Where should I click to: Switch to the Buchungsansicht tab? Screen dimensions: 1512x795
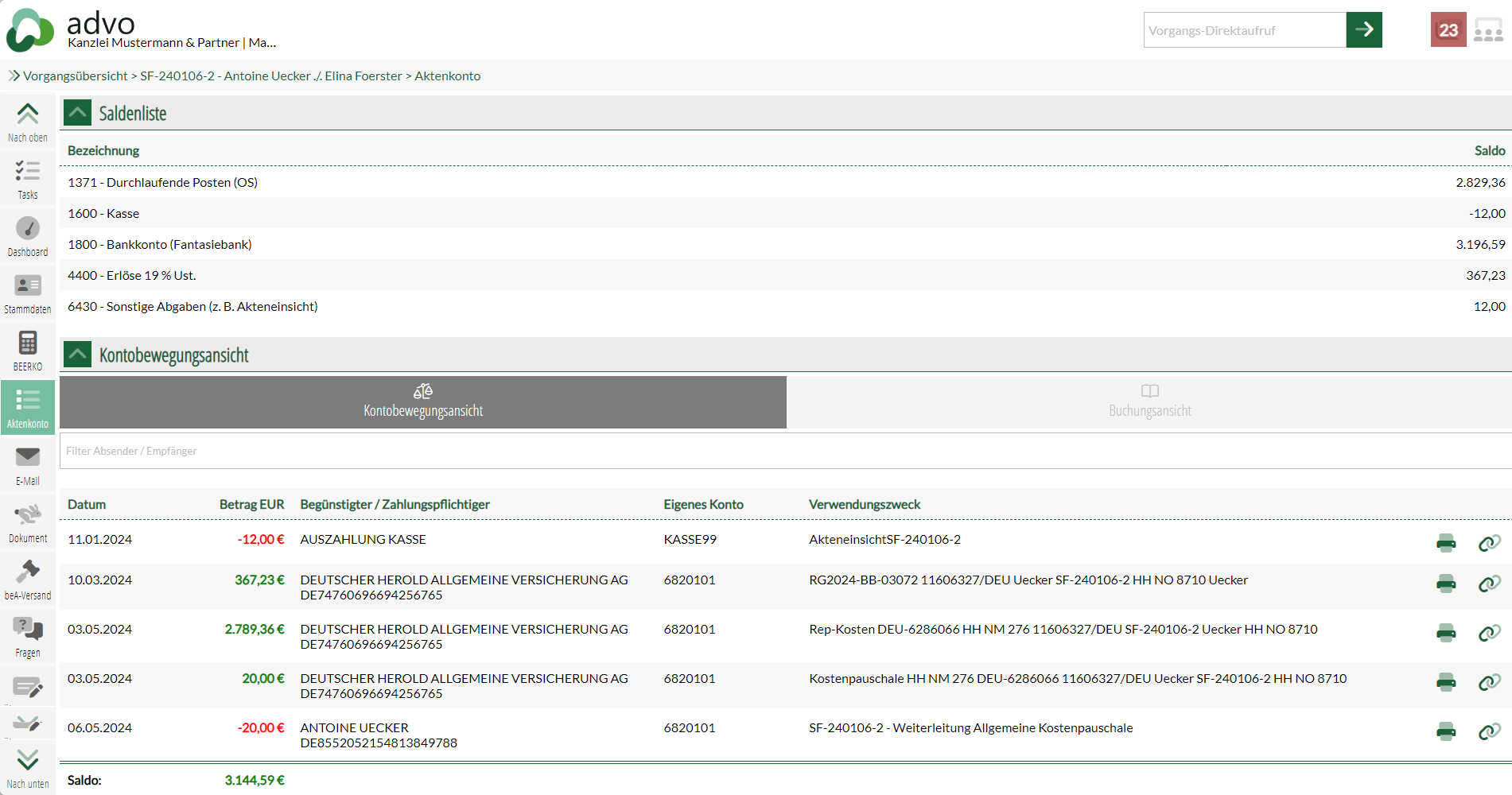tap(1149, 401)
